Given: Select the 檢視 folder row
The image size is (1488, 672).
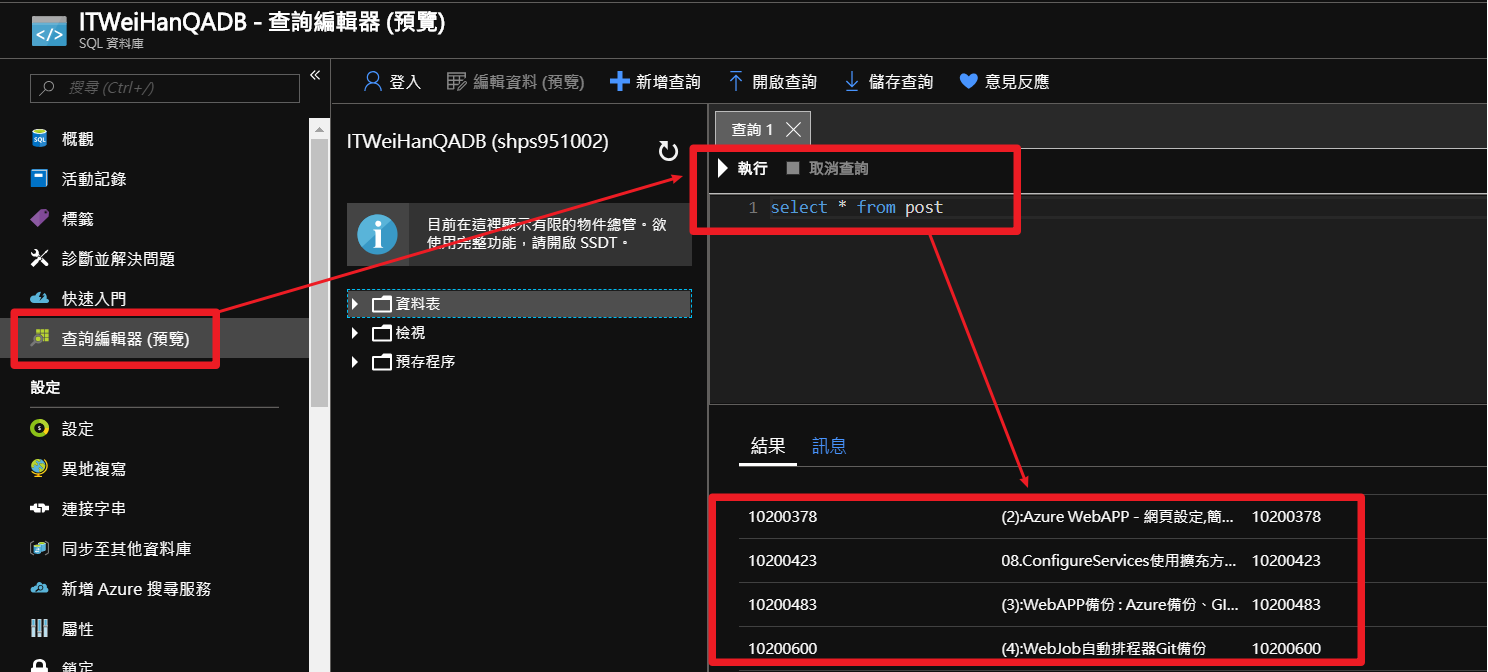Looking at the screenshot, I should [x=519, y=333].
